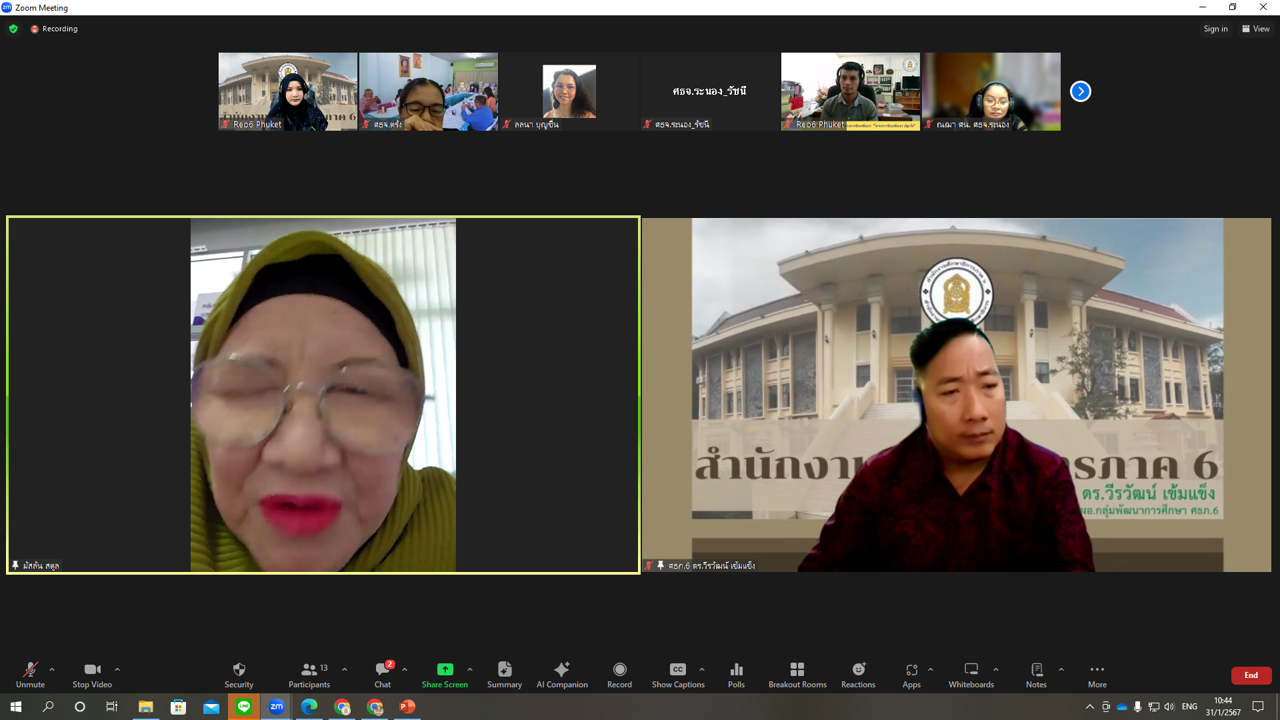Click the red End meeting button
The height and width of the screenshot is (720, 1280).
(1251, 675)
